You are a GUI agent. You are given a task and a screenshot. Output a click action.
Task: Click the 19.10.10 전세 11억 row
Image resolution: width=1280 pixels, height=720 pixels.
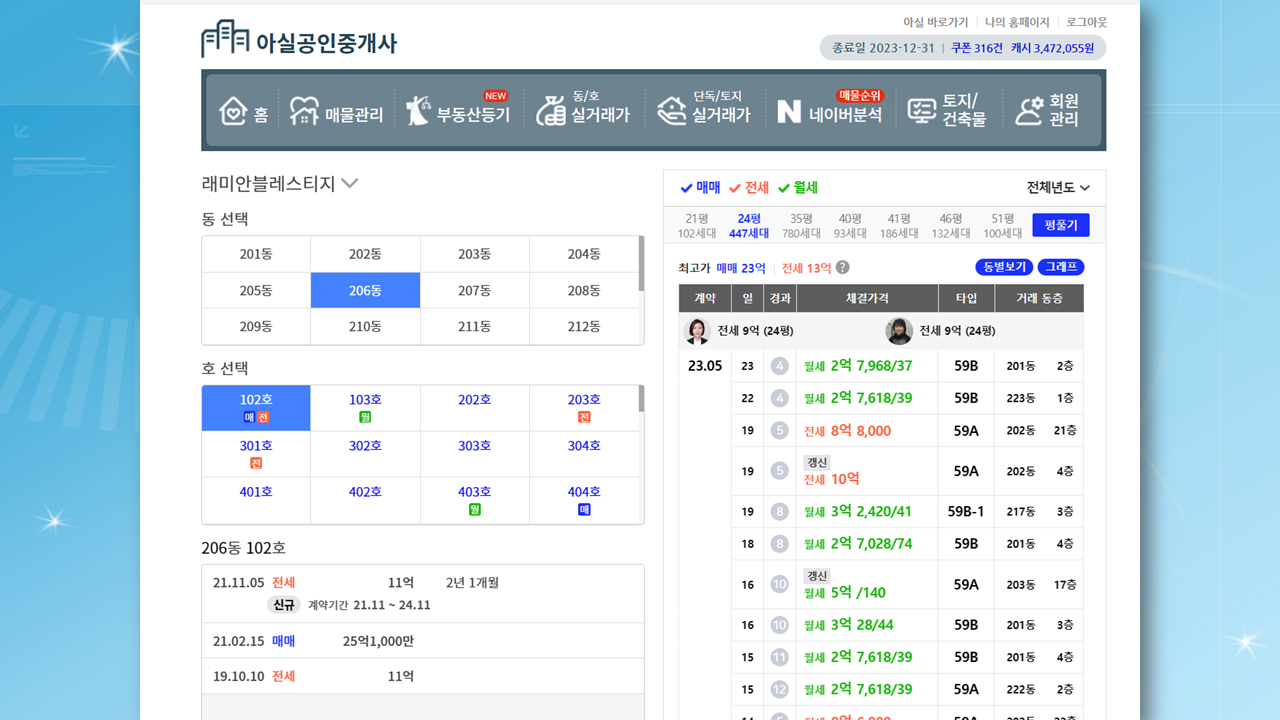coord(423,676)
